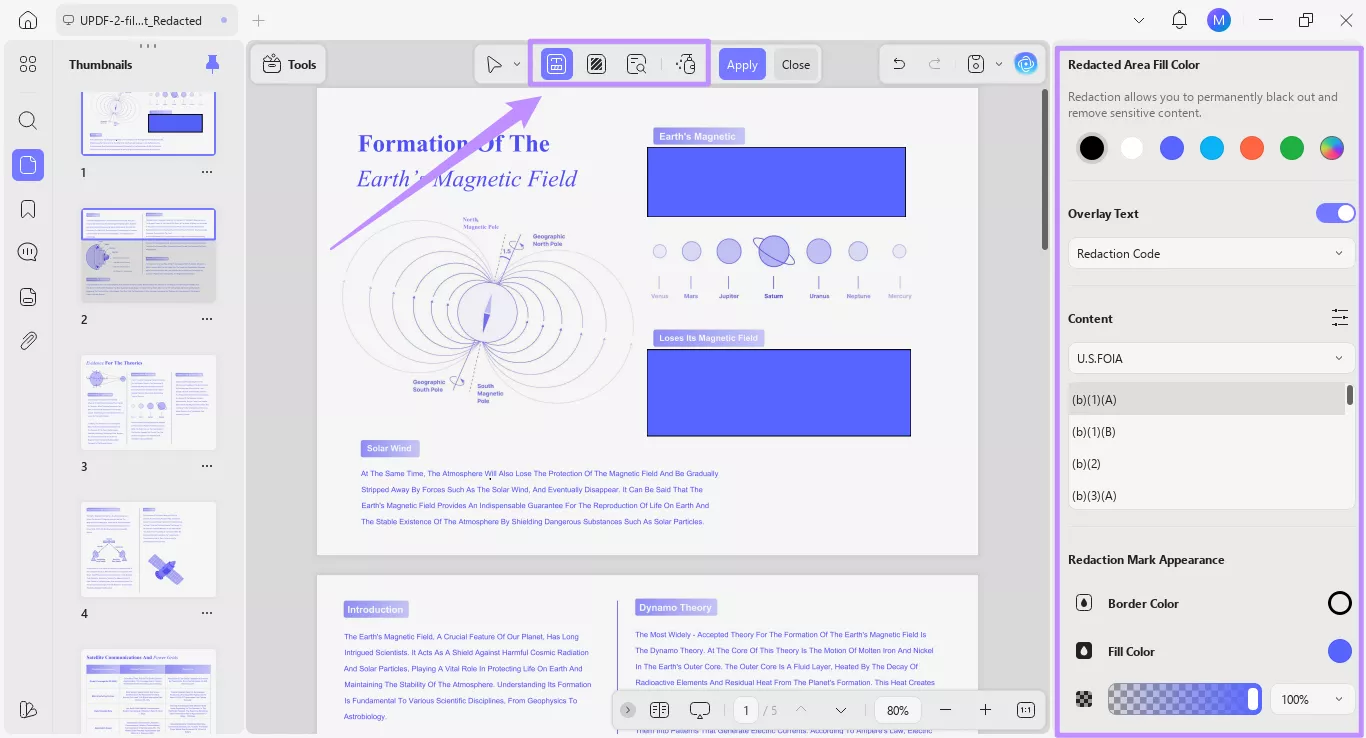Pick the Fill Color blue circle
Image resolution: width=1366 pixels, height=738 pixels.
[1339, 651]
